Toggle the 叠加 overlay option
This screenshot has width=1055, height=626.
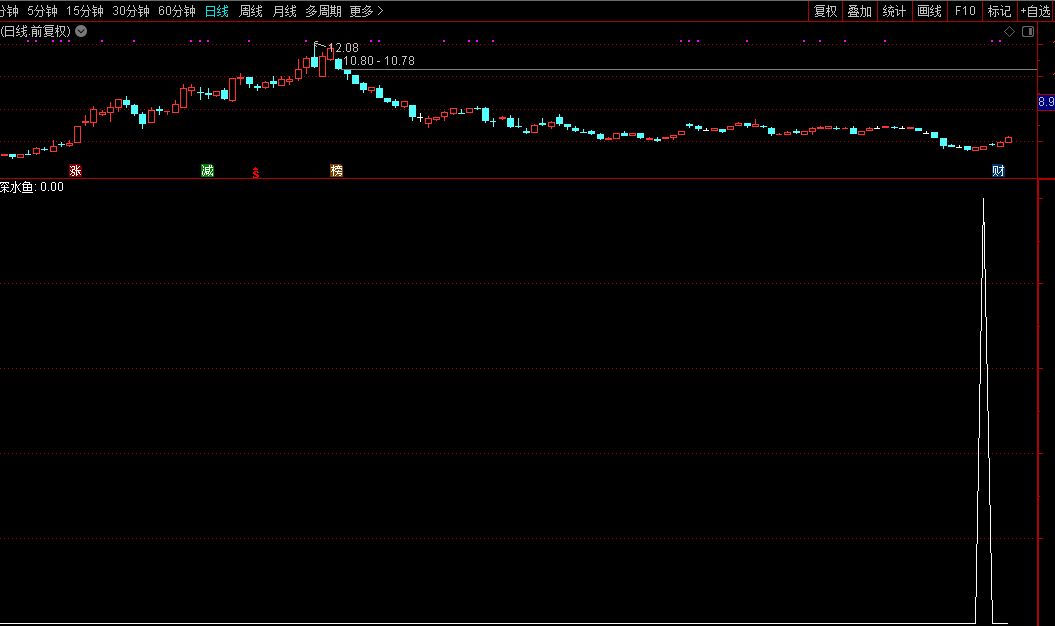(859, 11)
